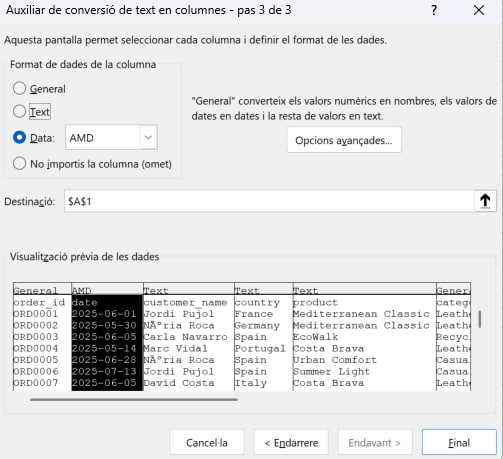Click date 2025-05-14 in preview
This screenshot has height=459, width=503.
[x=104, y=349]
